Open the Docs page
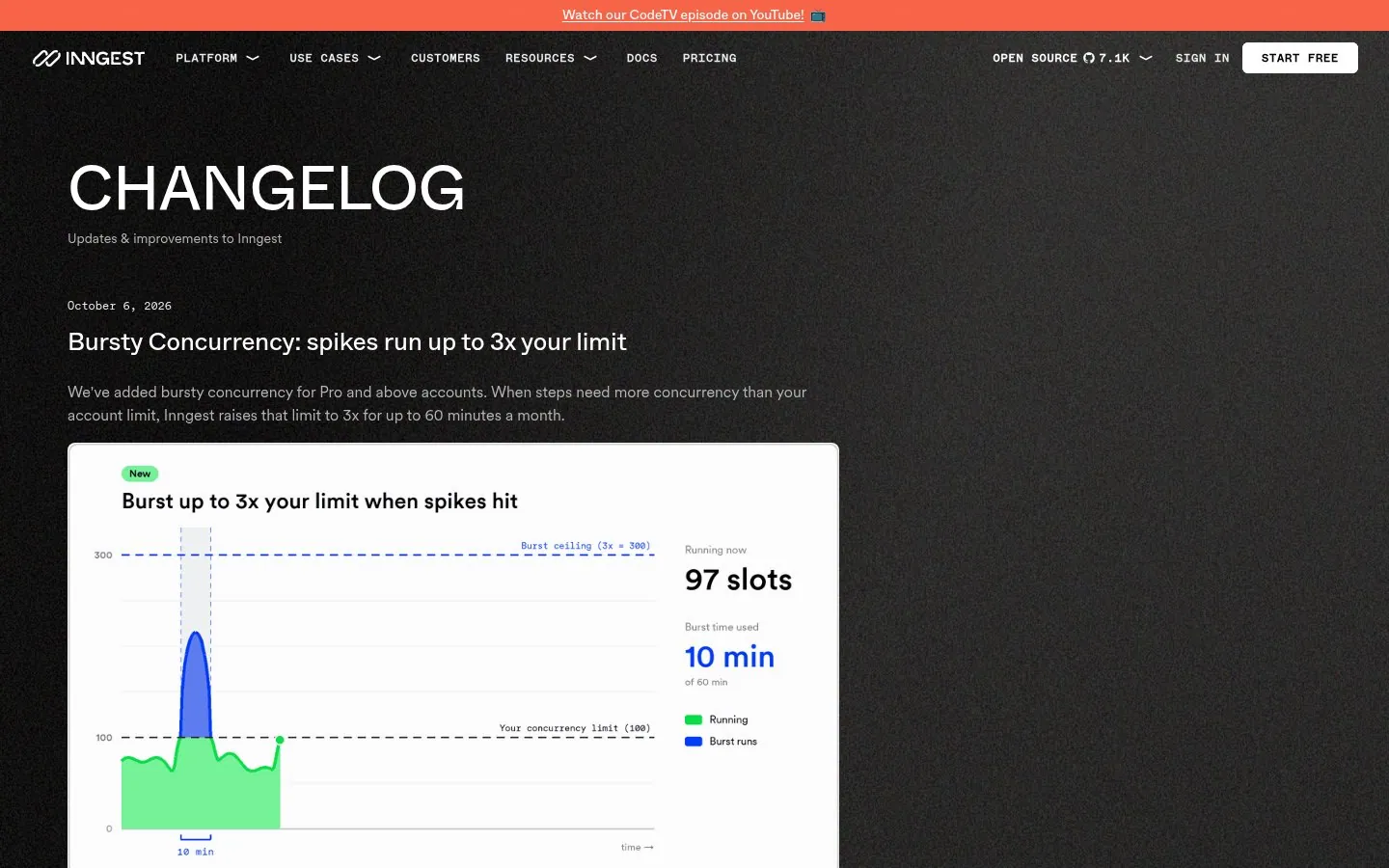Viewport: 1389px width, 868px height. pyautogui.click(x=641, y=58)
